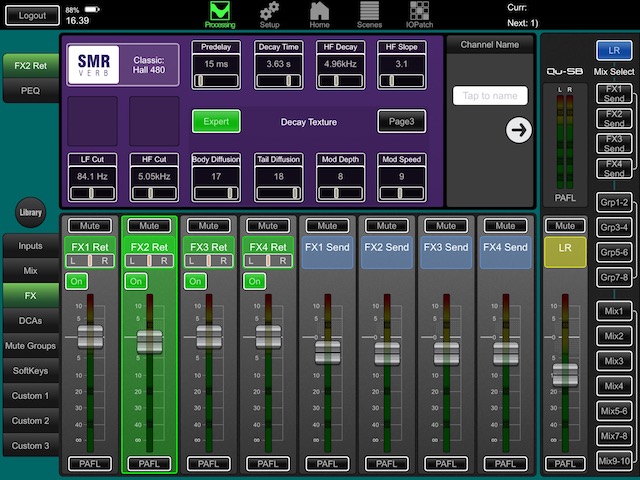Viewport: 640px width, 480px height.
Task: Open the Custom 1 layer
Action: [x=31, y=396]
